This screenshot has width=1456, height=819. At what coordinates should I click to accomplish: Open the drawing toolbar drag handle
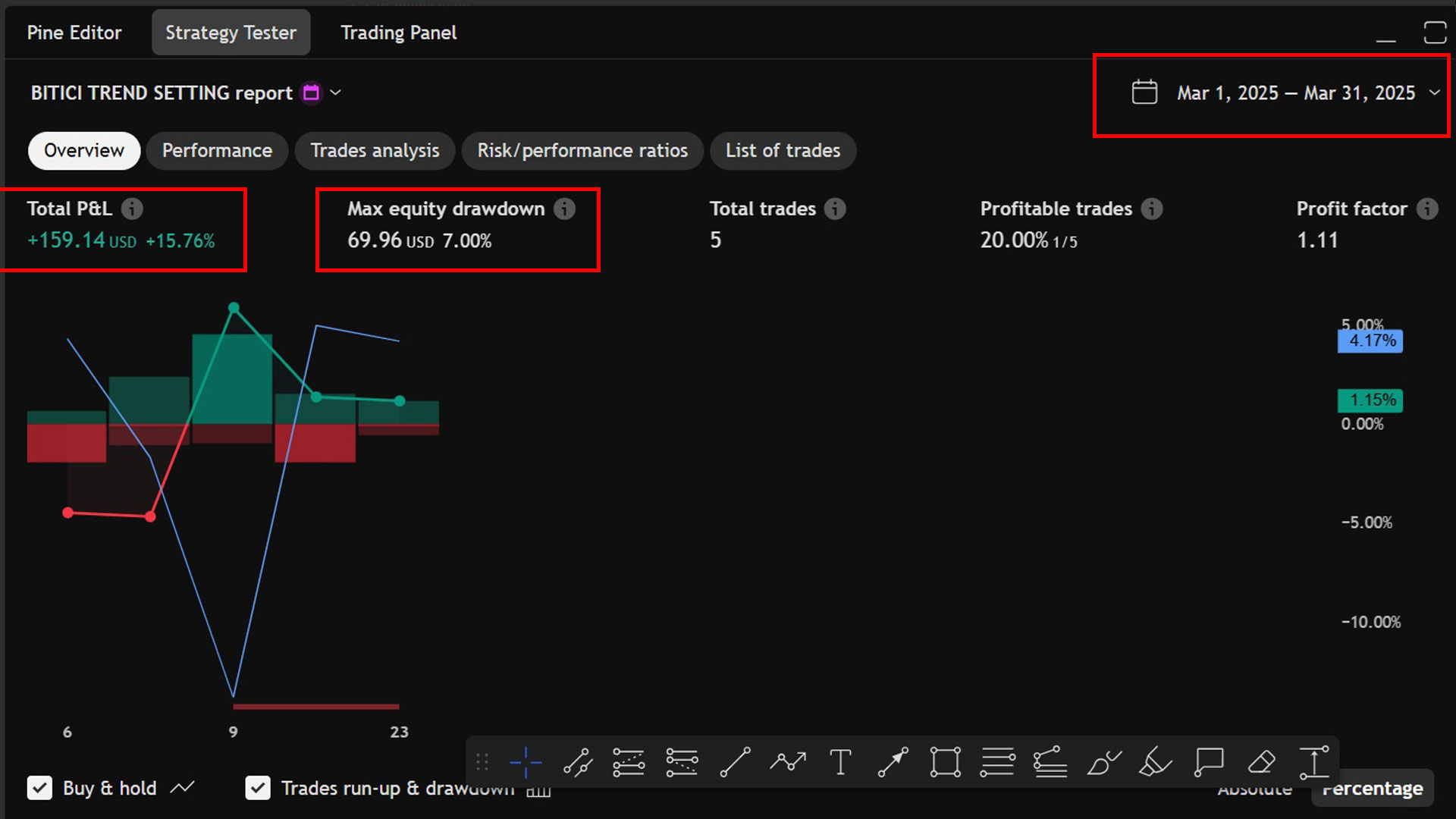coord(482,762)
